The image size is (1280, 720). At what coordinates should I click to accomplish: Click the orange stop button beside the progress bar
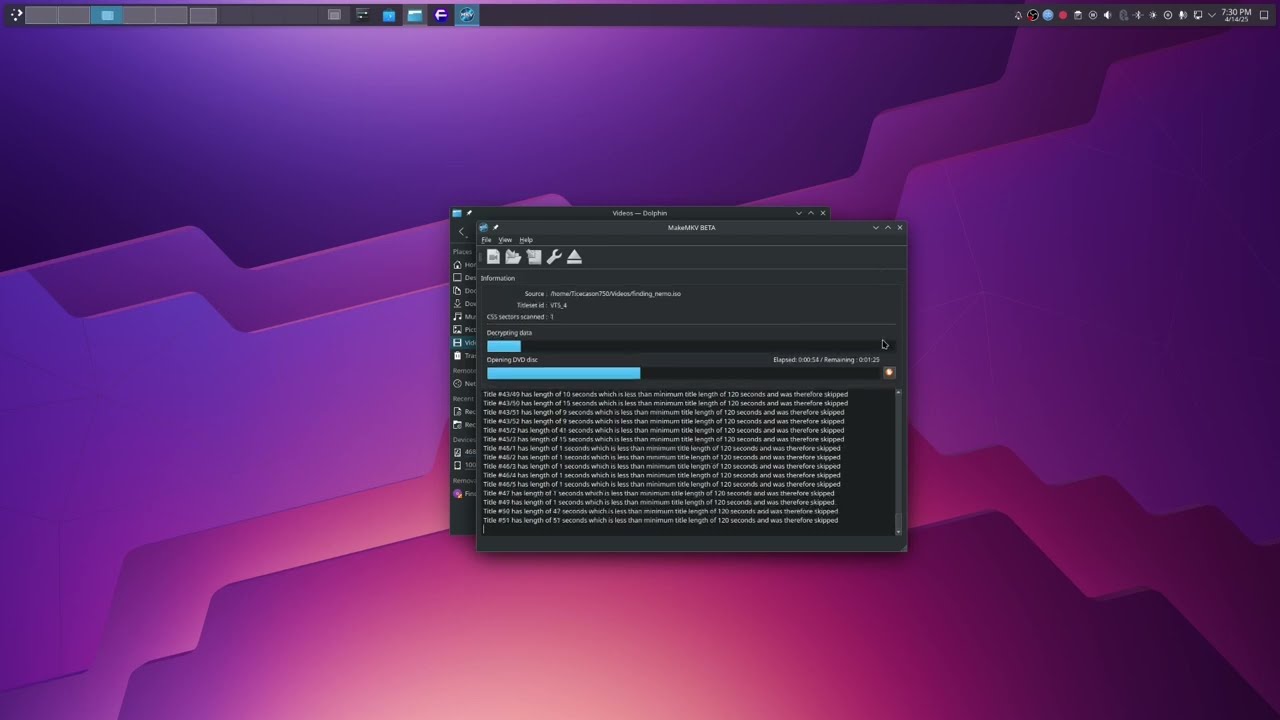click(889, 372)
